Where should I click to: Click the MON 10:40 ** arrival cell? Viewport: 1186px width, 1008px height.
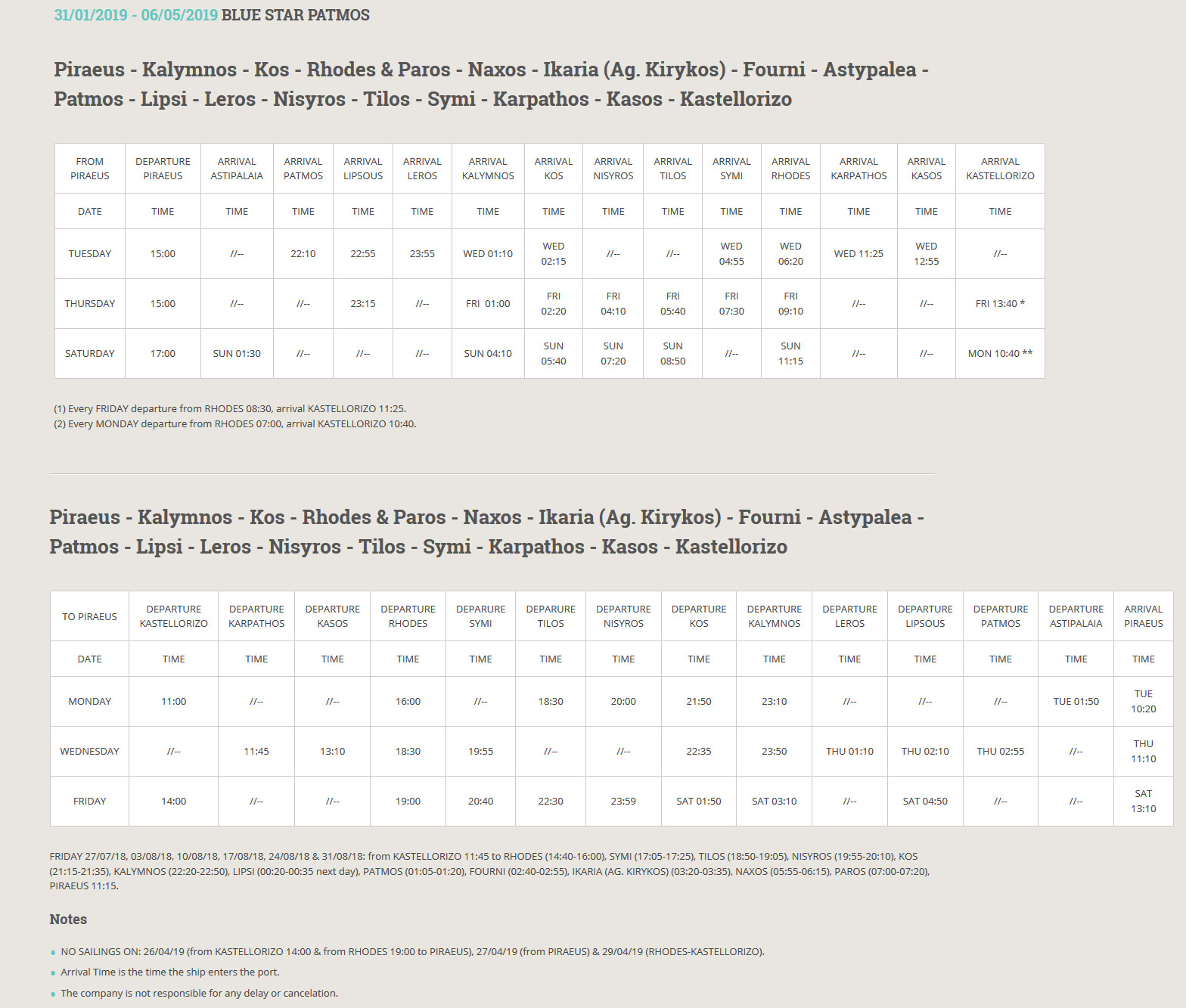click(x=1000, y=354)
